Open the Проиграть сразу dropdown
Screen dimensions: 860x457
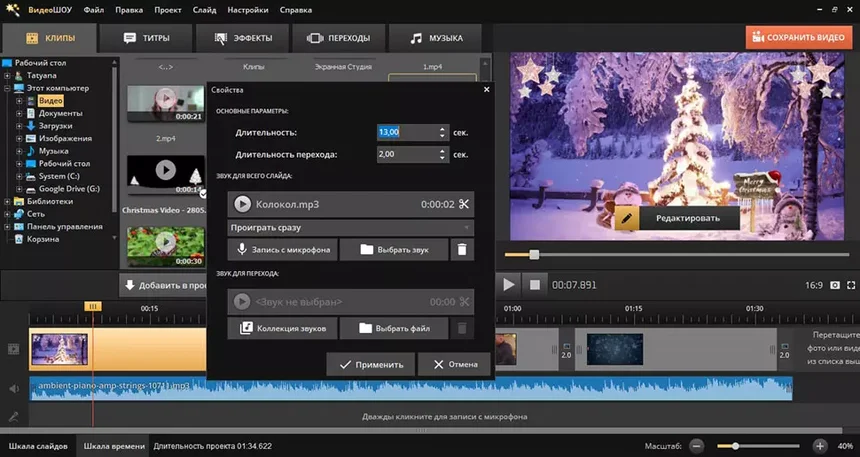[350, 227]
